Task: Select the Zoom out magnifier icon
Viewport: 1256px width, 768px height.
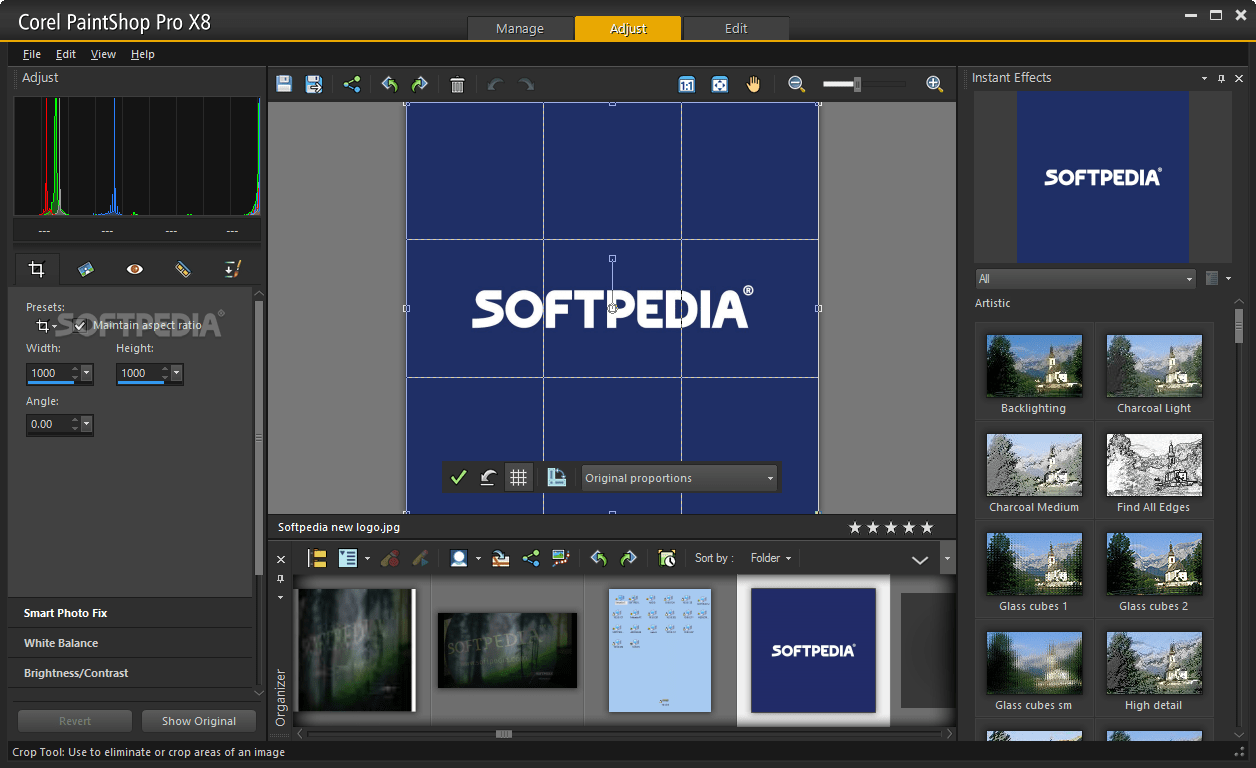Action: 795,84
